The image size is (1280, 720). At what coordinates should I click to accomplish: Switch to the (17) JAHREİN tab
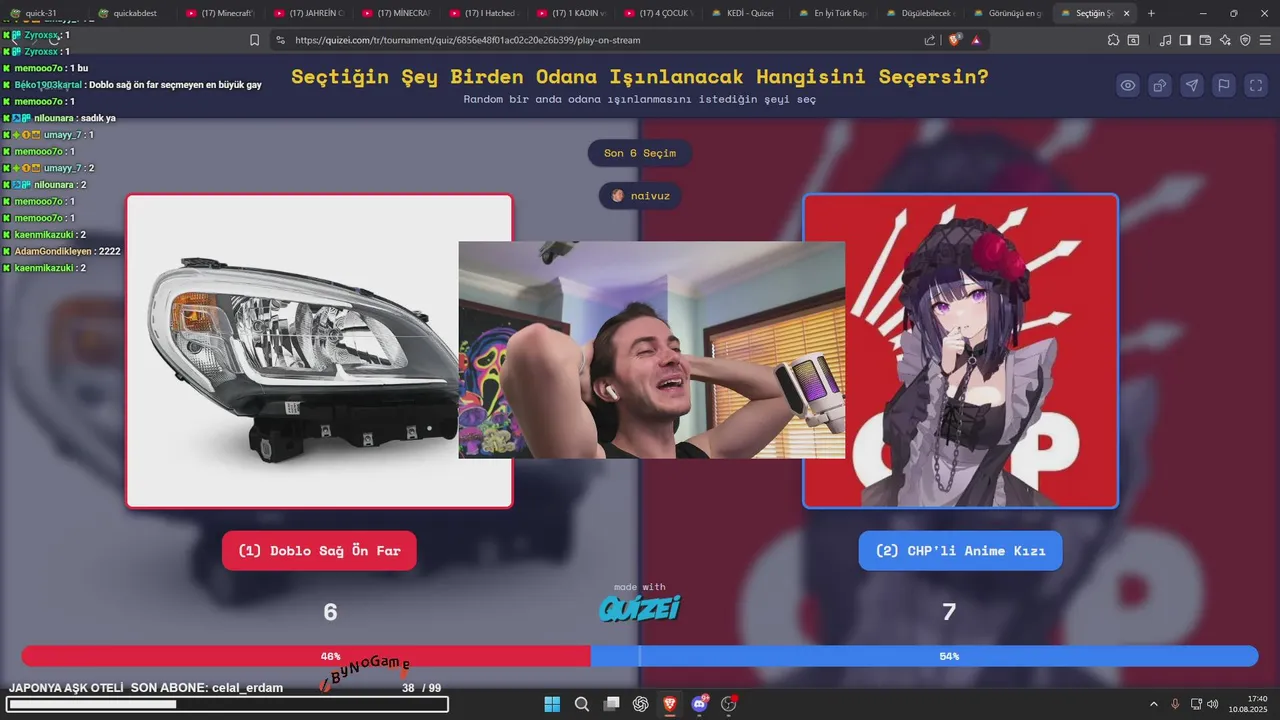(x=310, y=13)
